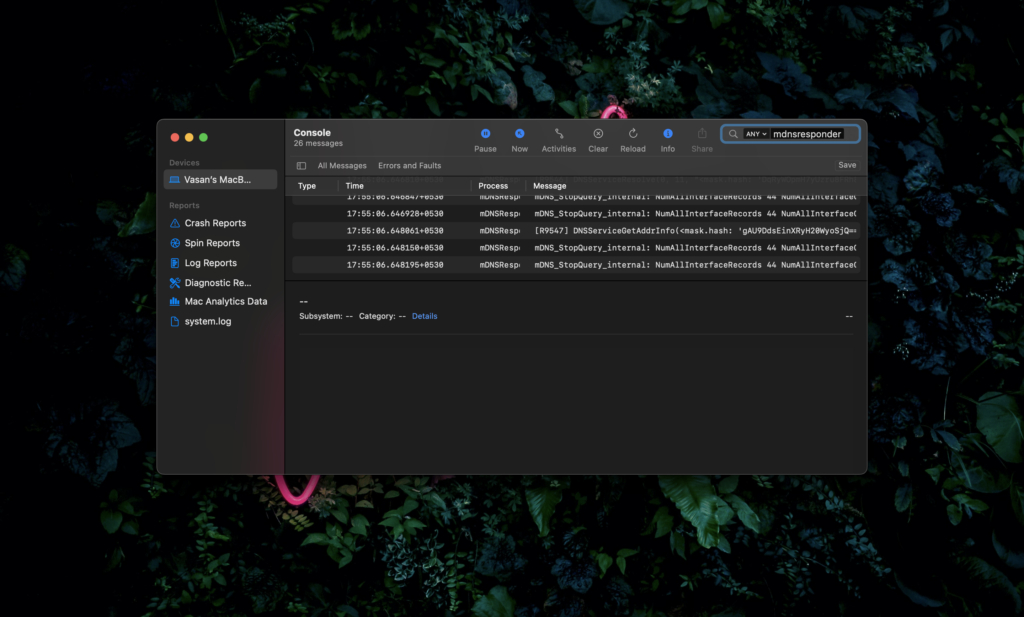Click the Crash Reports warning icon

click(174, 223)
